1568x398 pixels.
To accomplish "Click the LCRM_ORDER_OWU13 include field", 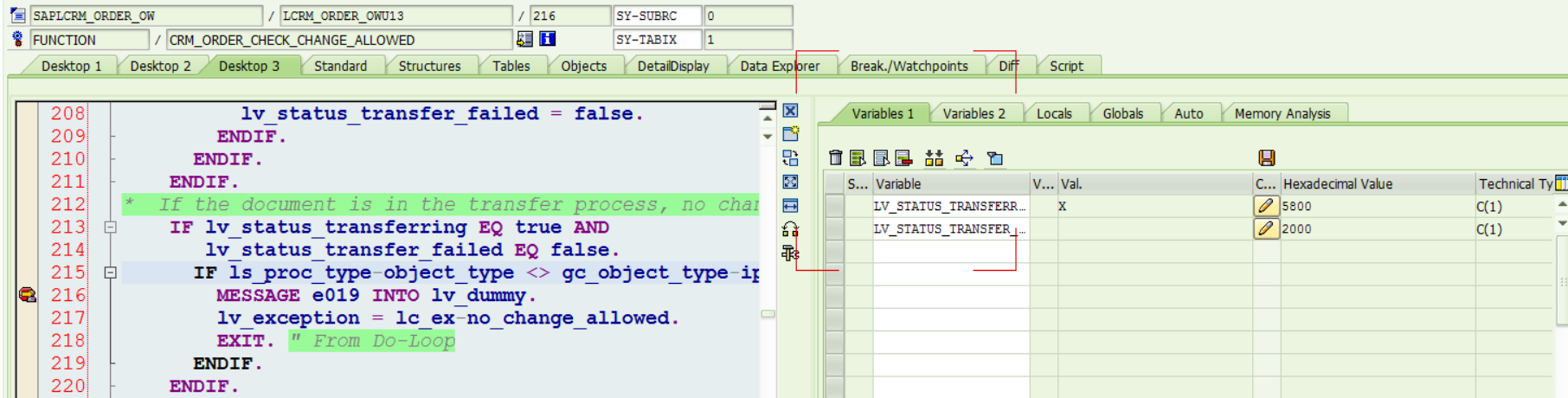I will point(396,16).
